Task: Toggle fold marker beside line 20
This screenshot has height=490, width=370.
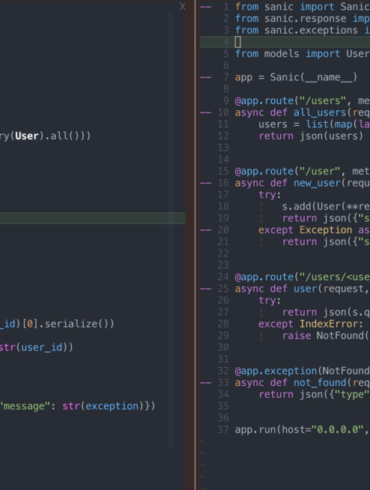Action: pos(206,230)
